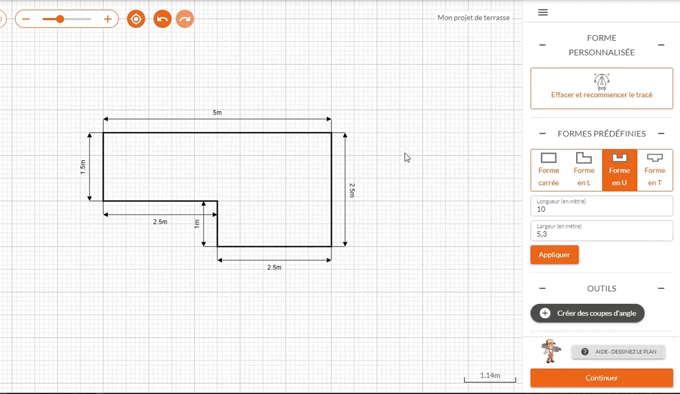Click the zoom out minus icon
This screenshot has height=394, width=680.
[x=26, y=19]
